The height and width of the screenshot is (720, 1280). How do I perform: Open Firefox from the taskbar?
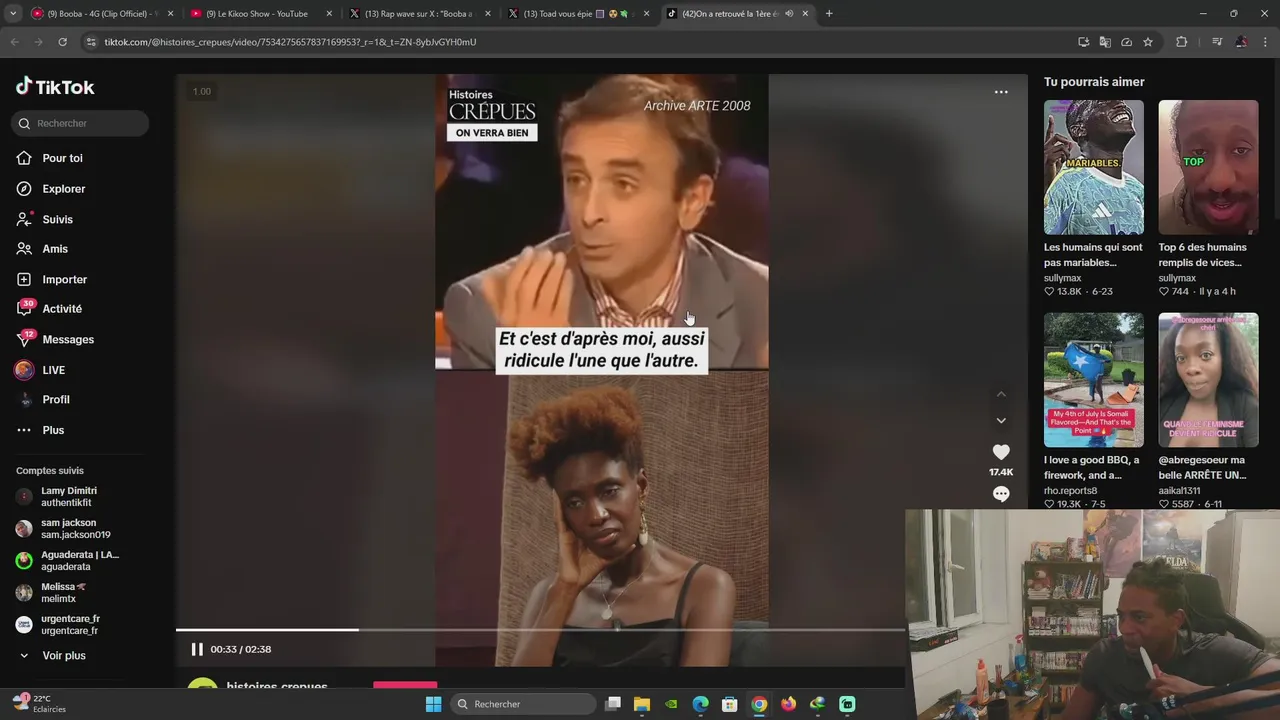click(x=788, y=704)
